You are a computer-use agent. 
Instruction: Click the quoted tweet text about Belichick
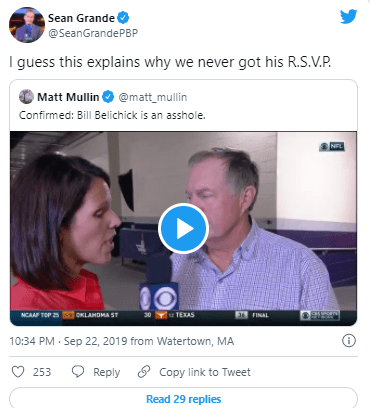click(112, 115)
